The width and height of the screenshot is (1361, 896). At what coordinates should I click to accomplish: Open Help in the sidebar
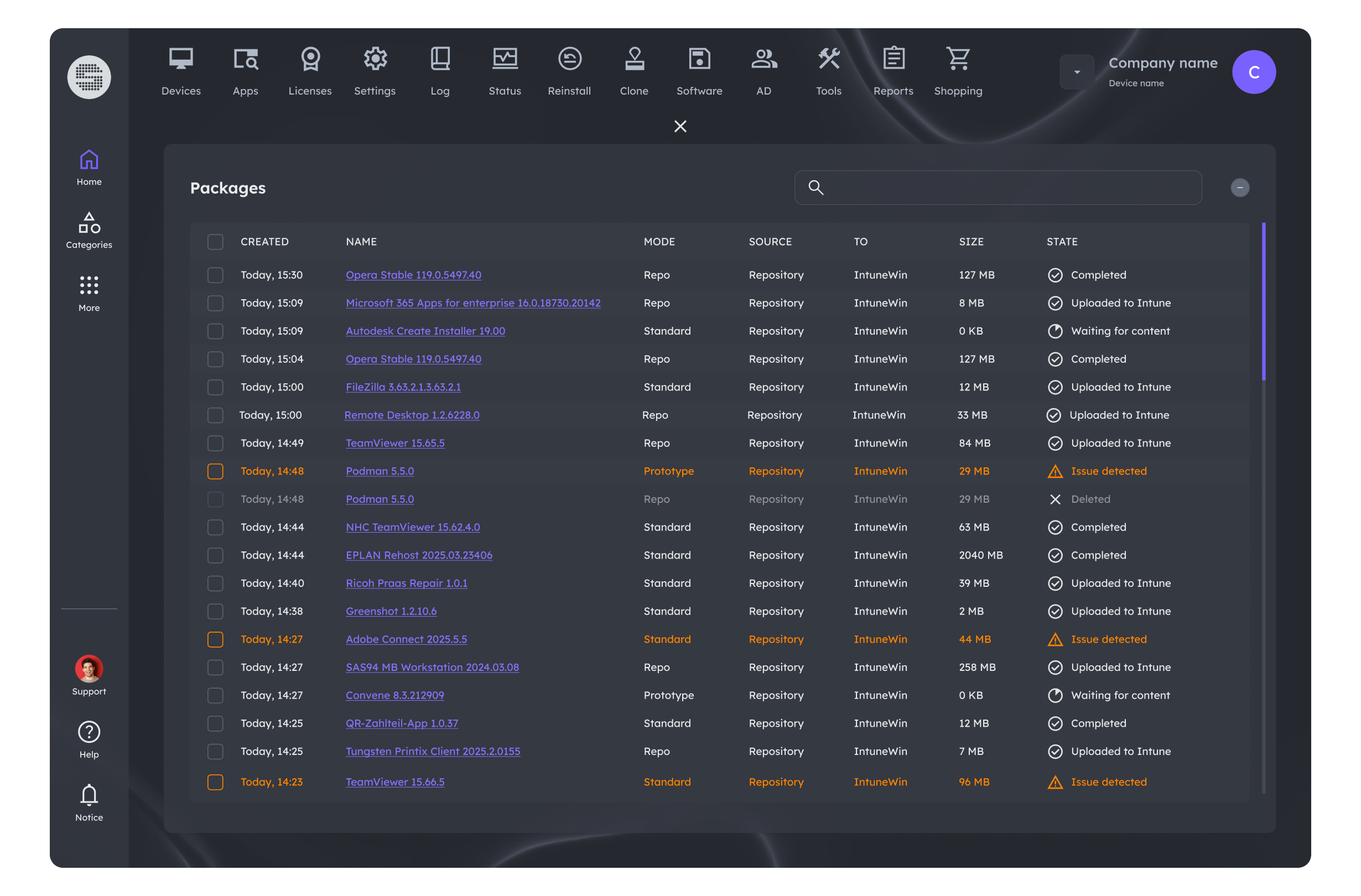pos(89,739)
